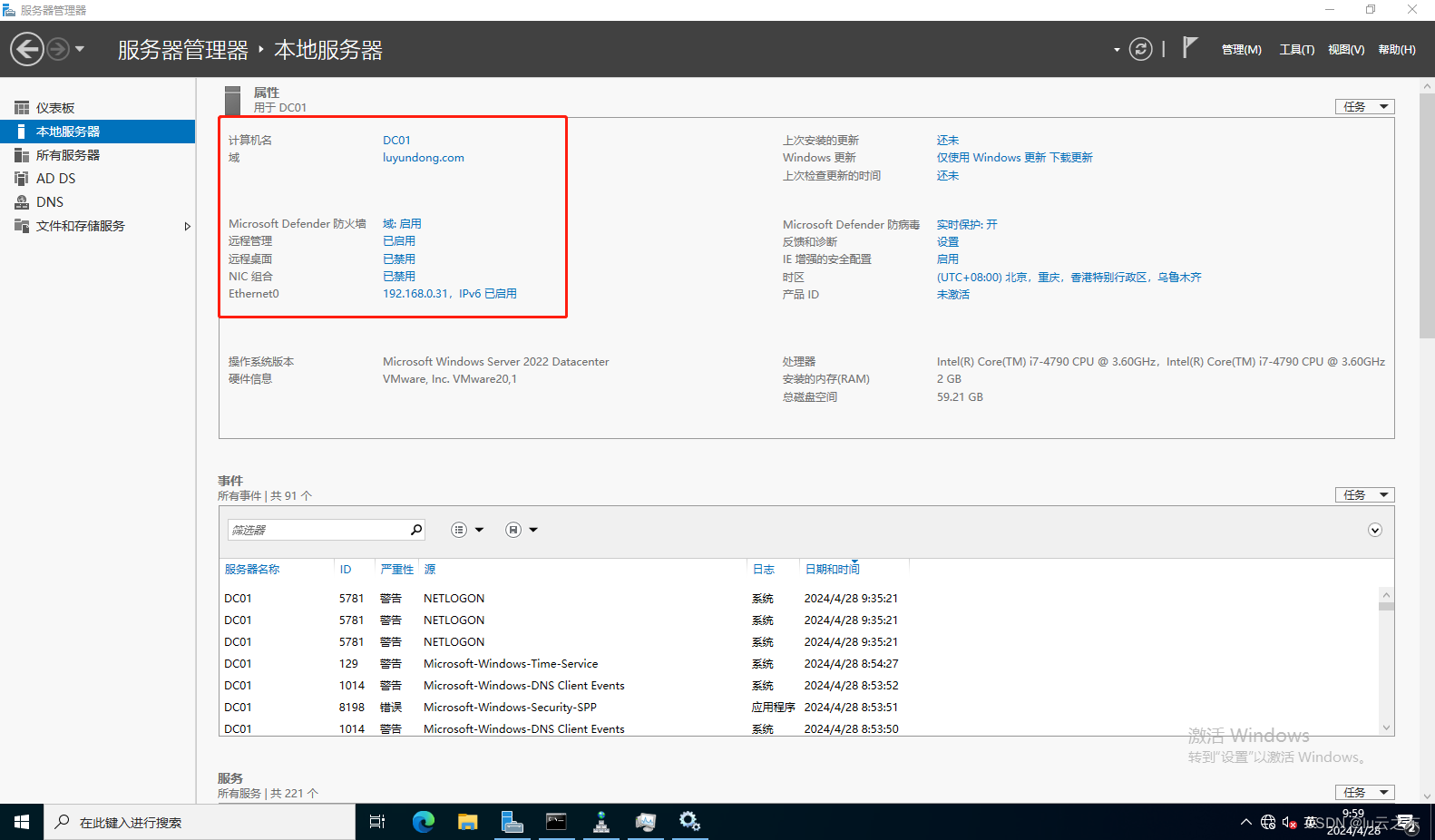The width and height of the screenshot is (1435, 840).
Task: Open dropdown arrow left of refresh icon
Action: click(x=1117, y=50)
